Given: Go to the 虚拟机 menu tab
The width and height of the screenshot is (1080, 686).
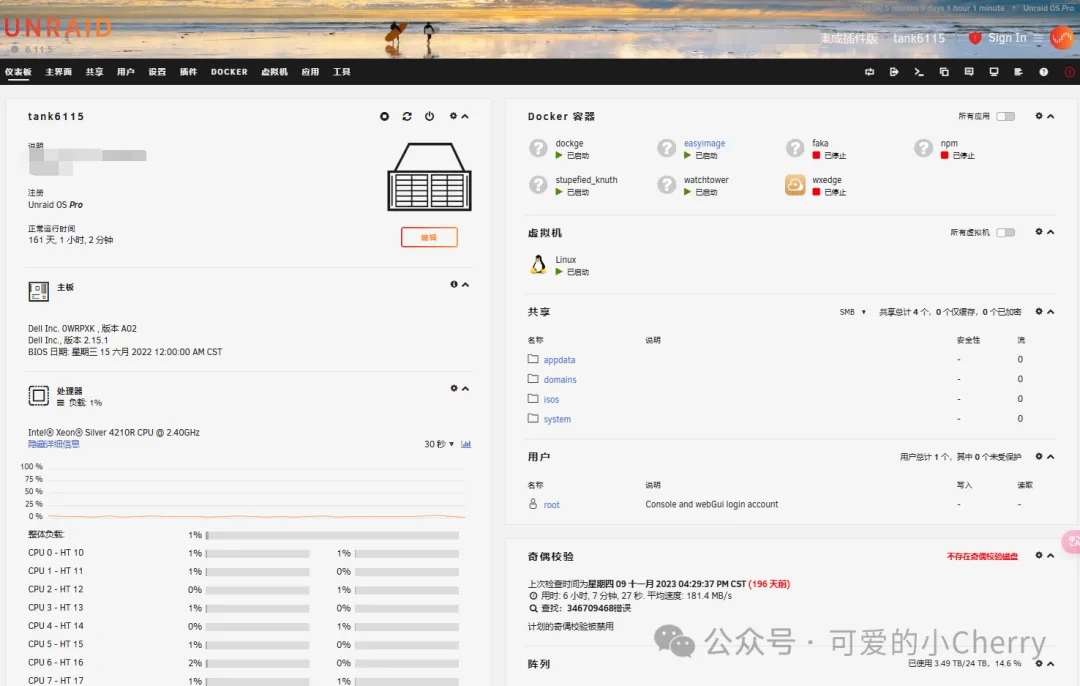Looking at the screenshot, I should (274, 72).
